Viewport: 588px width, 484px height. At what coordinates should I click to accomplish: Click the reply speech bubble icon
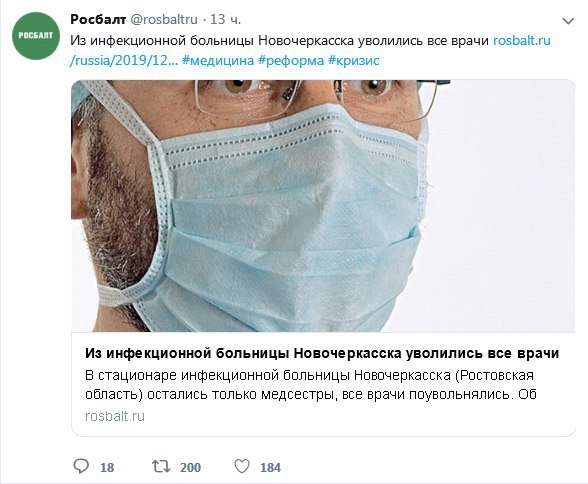[x=81, y=467]
